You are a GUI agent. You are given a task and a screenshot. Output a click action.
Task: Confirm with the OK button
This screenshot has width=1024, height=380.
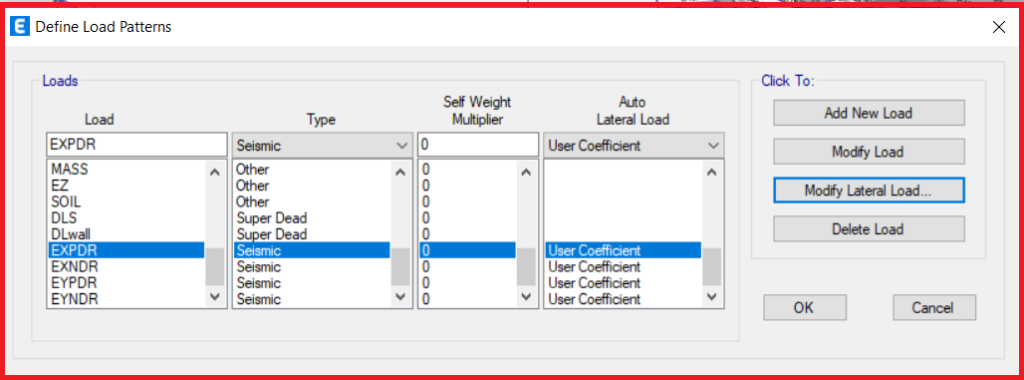805,308
